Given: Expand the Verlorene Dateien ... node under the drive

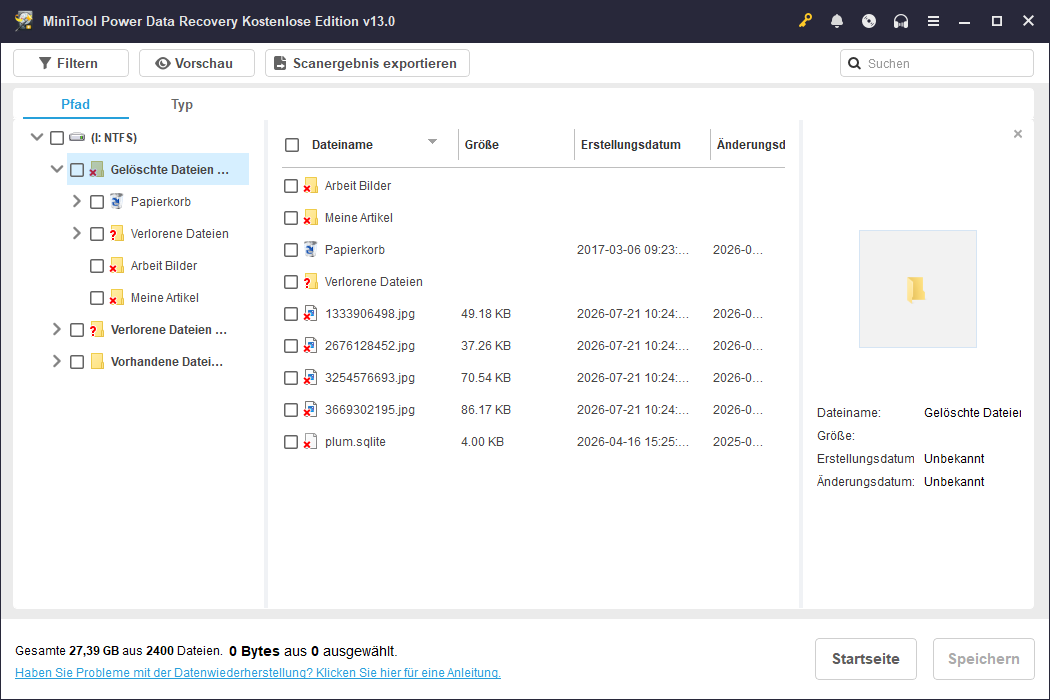Looking at the screenshot, I should coord(57,329).
